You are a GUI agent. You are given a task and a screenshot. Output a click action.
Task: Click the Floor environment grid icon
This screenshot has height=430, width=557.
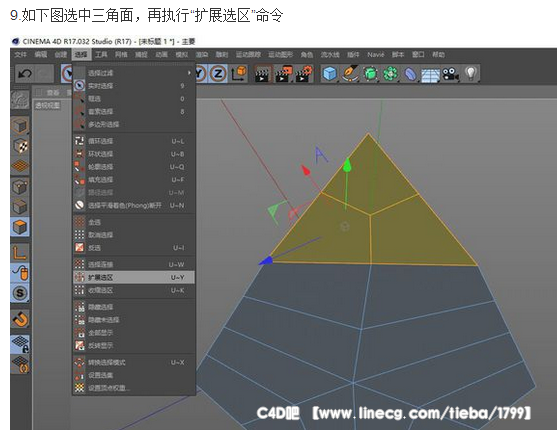430,74
